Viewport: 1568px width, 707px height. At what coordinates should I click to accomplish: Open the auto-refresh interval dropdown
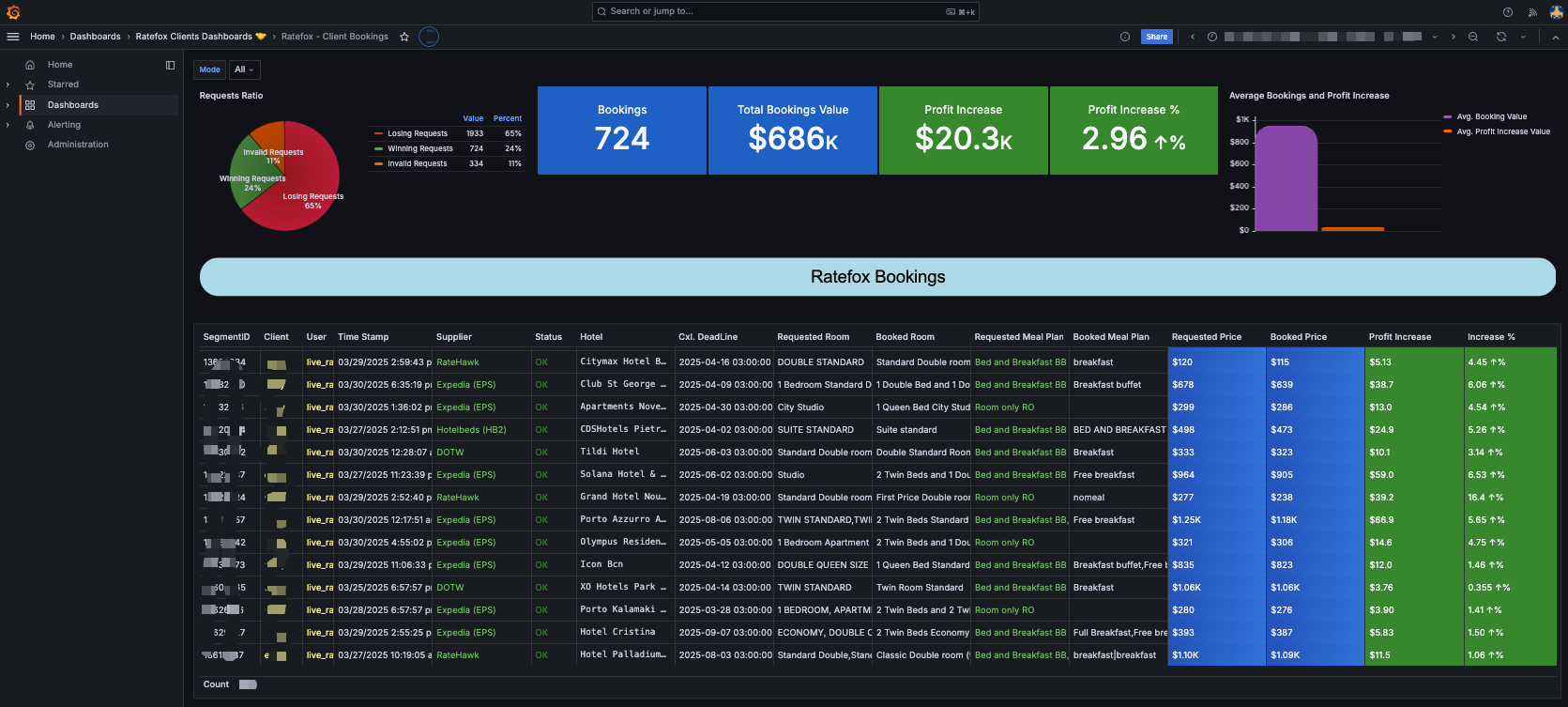(1523, 37)
